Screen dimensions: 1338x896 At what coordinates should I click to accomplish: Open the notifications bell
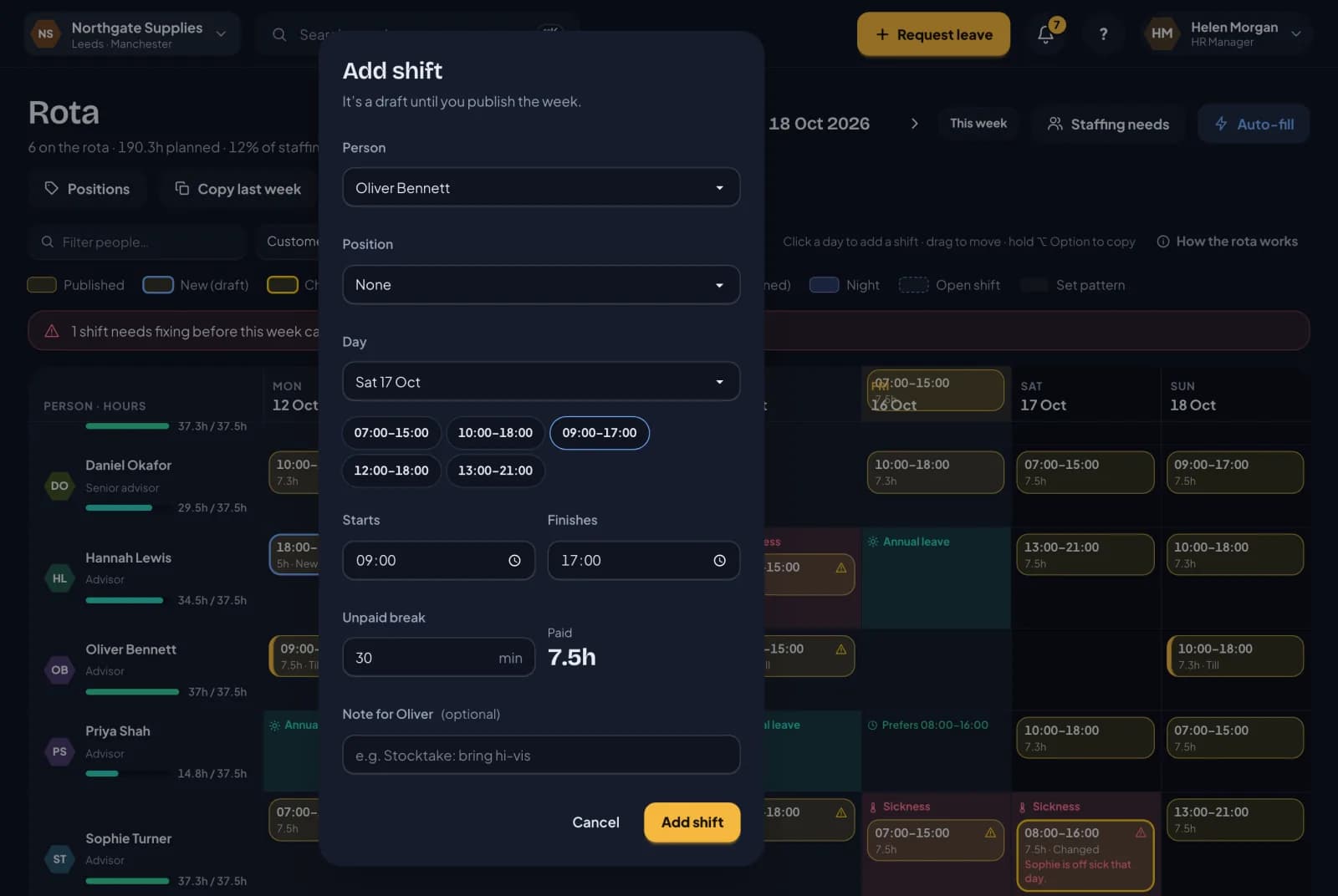point(1045,33)
